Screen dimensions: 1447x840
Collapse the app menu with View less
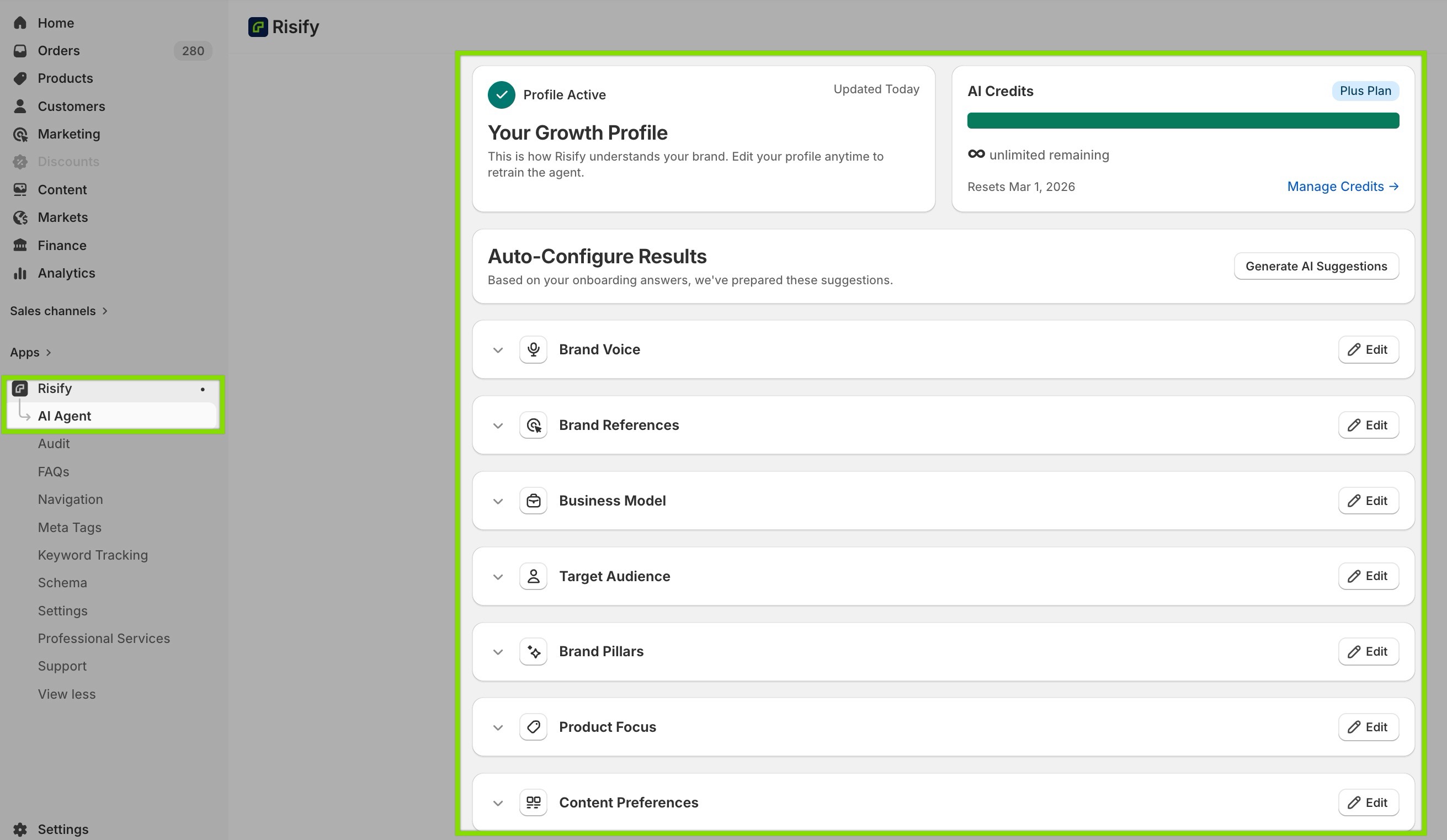pyautogui.click(x=67, y=694)
